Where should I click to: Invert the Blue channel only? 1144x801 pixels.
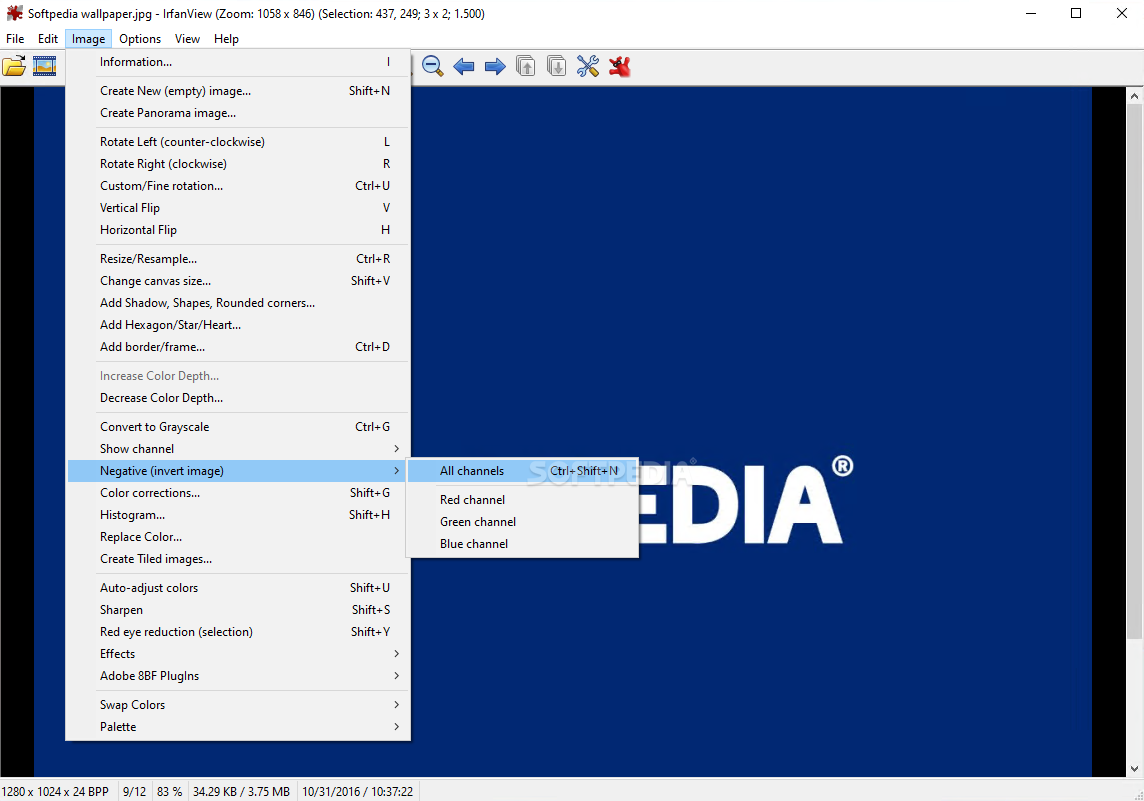pyautogui.click(x=522, y=543)
